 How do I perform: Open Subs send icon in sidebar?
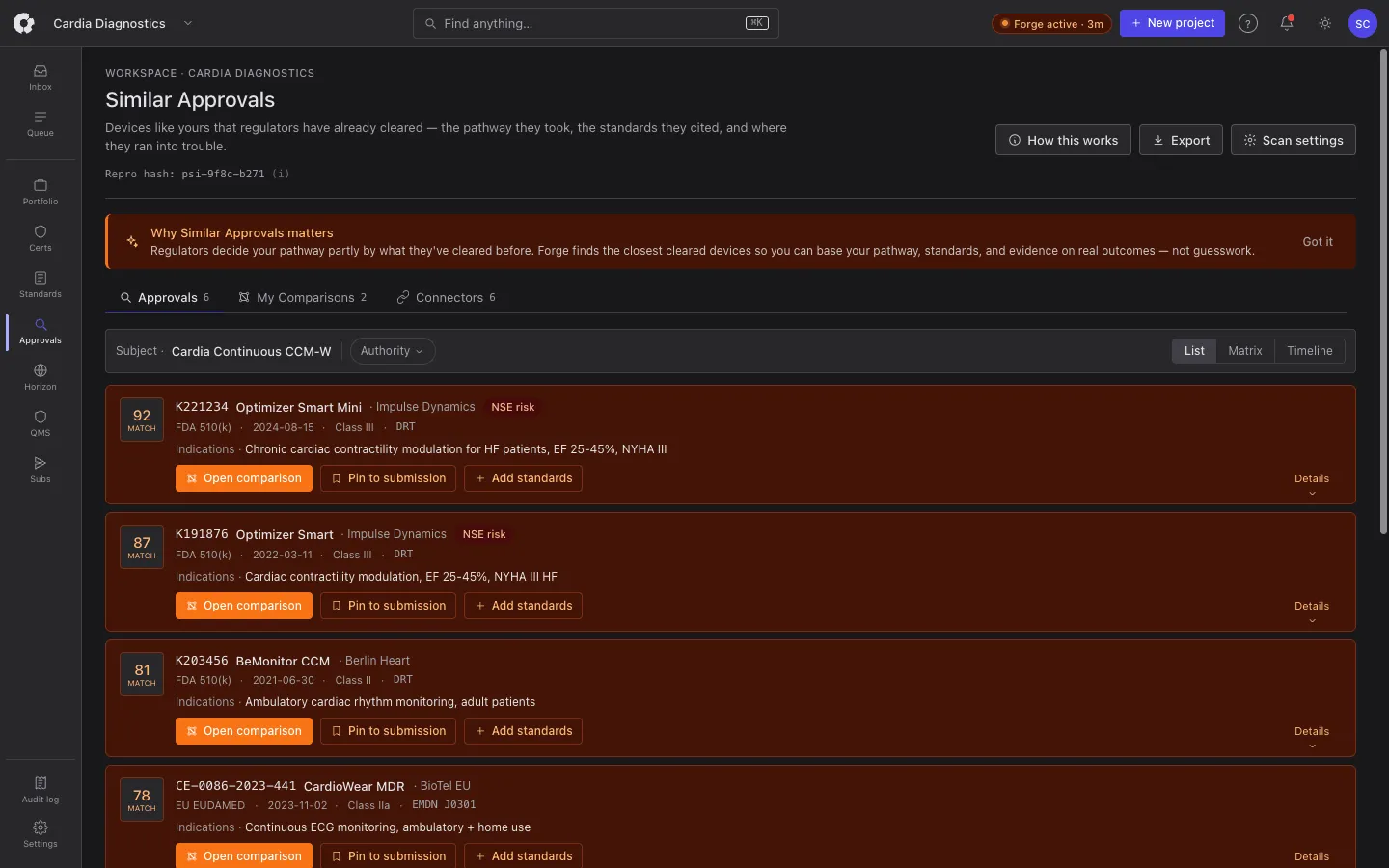[41, 470]
